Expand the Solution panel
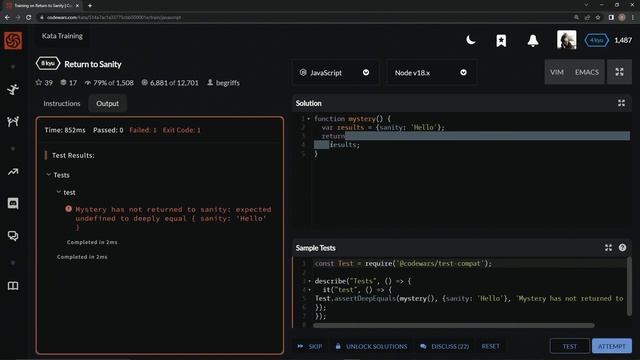 click(621, 103)
